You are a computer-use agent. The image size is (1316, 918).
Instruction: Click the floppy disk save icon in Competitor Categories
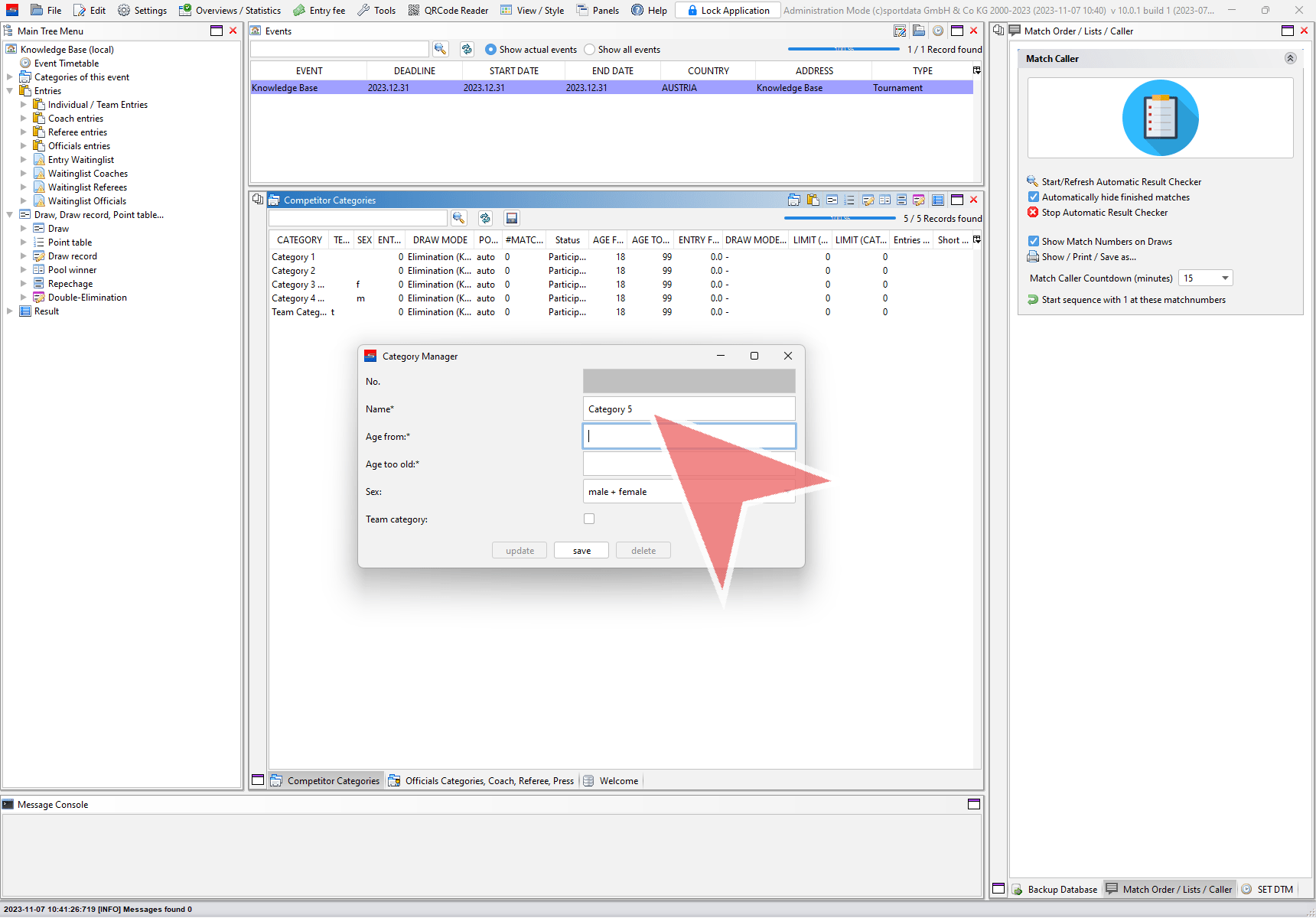(x=512, y=218)
